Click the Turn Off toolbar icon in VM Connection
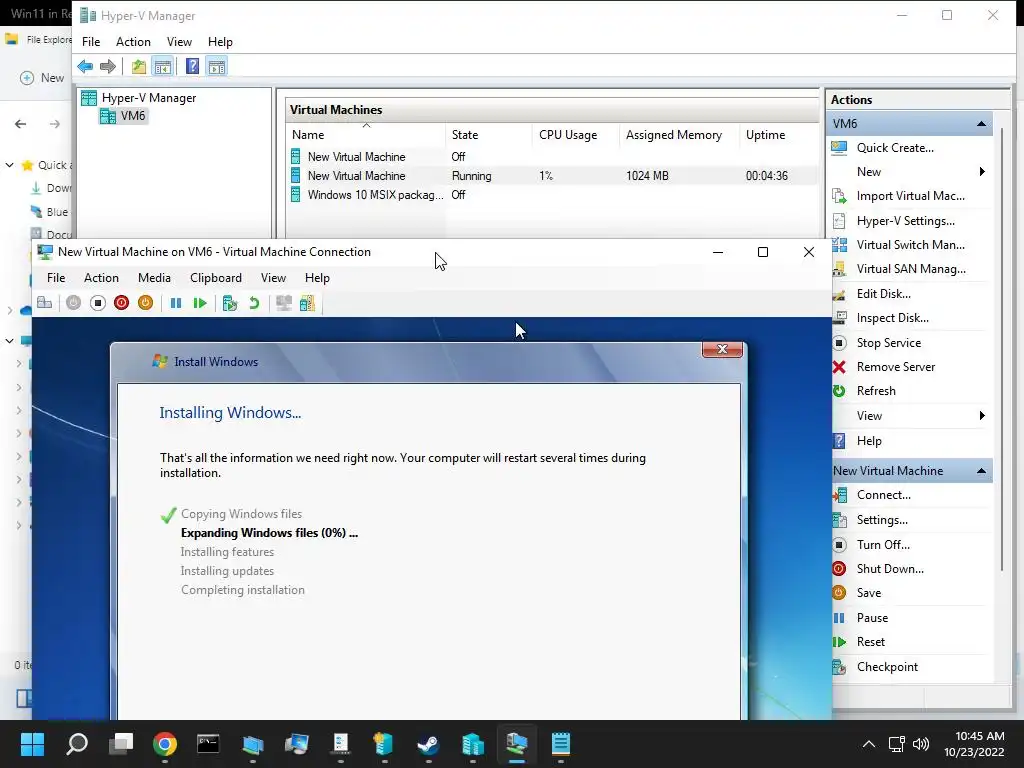Image resolution: width=1024 pixels, height=768 pixels. pyautogui.click(x=97, y=303)
